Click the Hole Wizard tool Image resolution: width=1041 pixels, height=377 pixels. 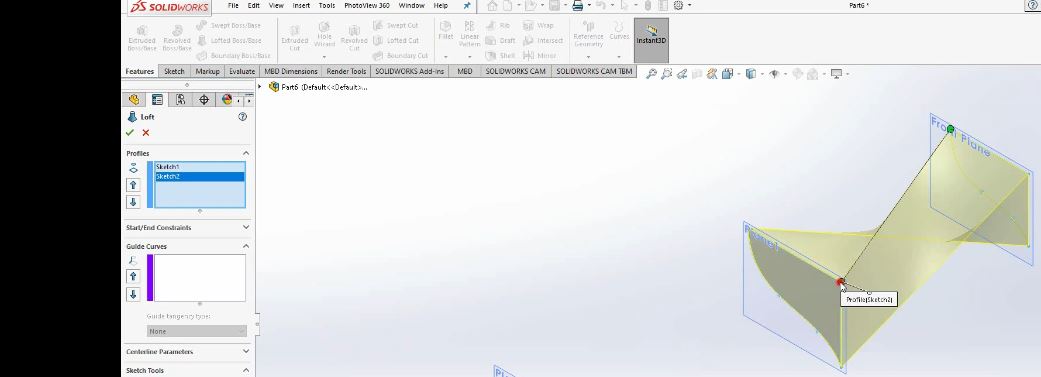pos(325,35)
